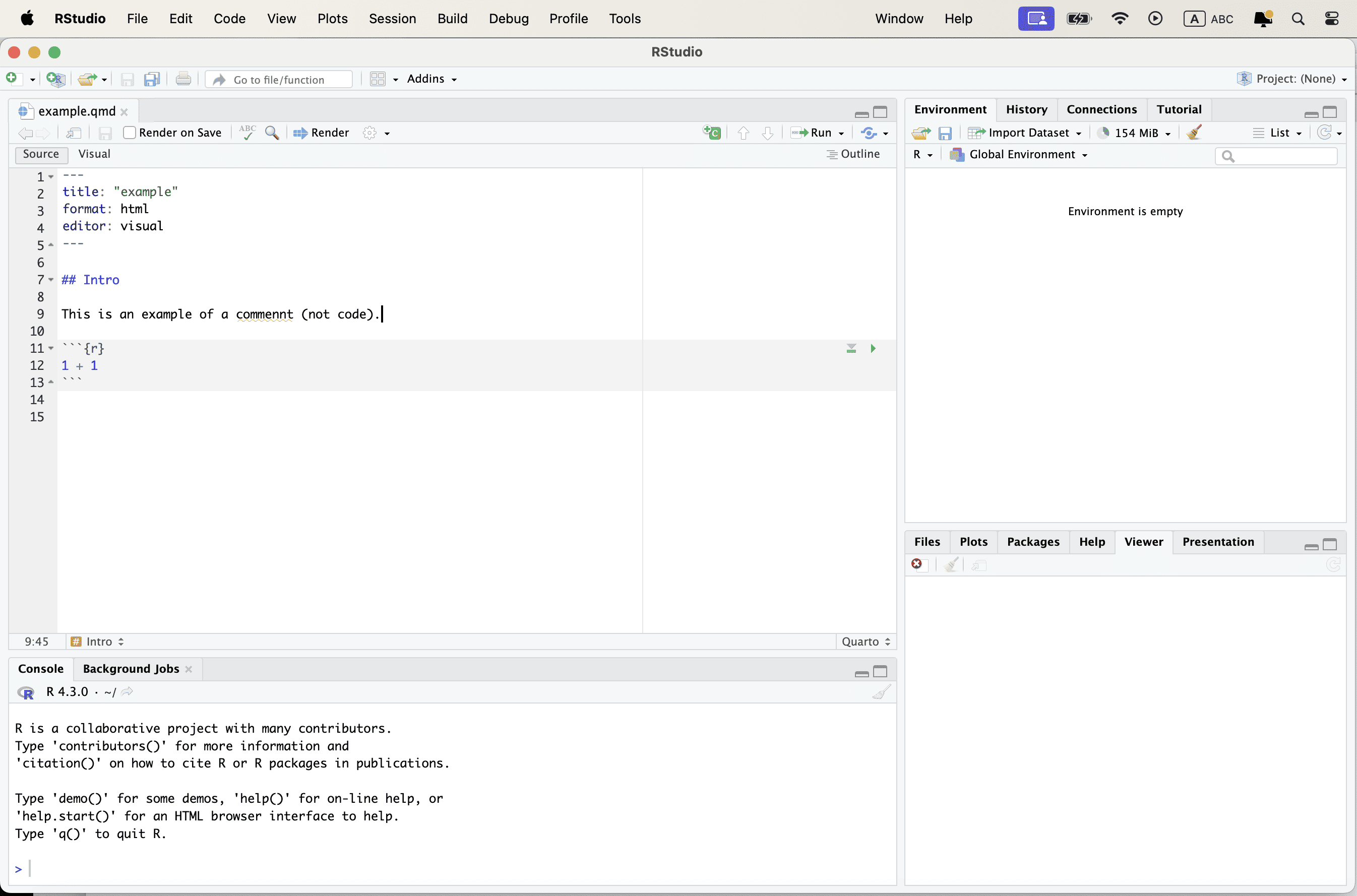The height and width of the screenshot is (896, 1357).
Task: Click the Render document icon
Action: click(x=321, y=133)
